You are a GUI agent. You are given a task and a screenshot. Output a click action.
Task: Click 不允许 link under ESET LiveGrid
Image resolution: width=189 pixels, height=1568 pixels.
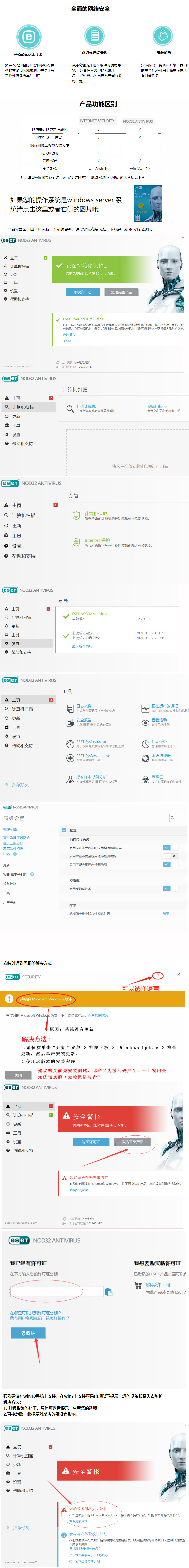tap(67, 340)
